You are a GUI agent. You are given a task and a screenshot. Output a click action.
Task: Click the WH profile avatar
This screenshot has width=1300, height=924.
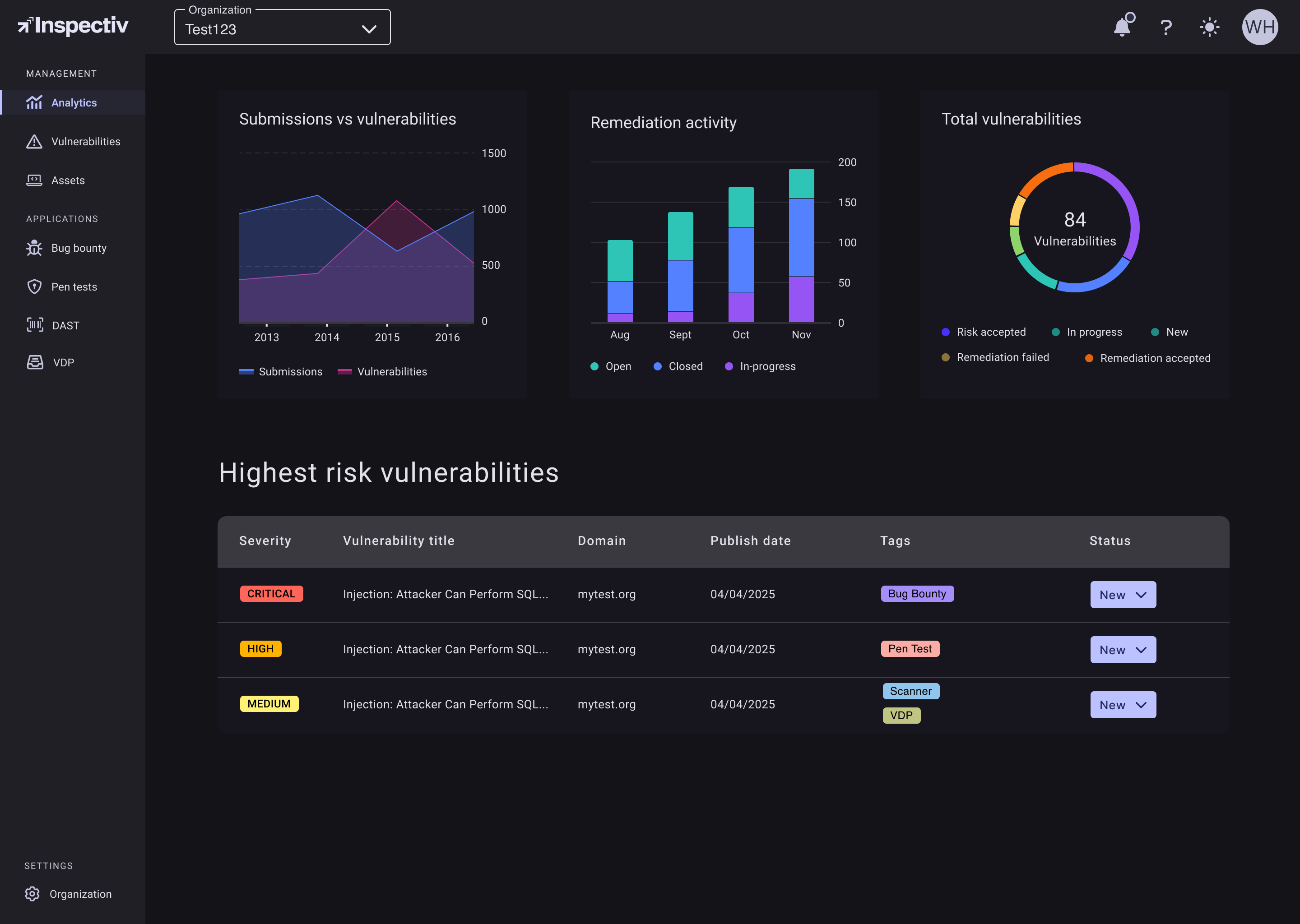1259,26
